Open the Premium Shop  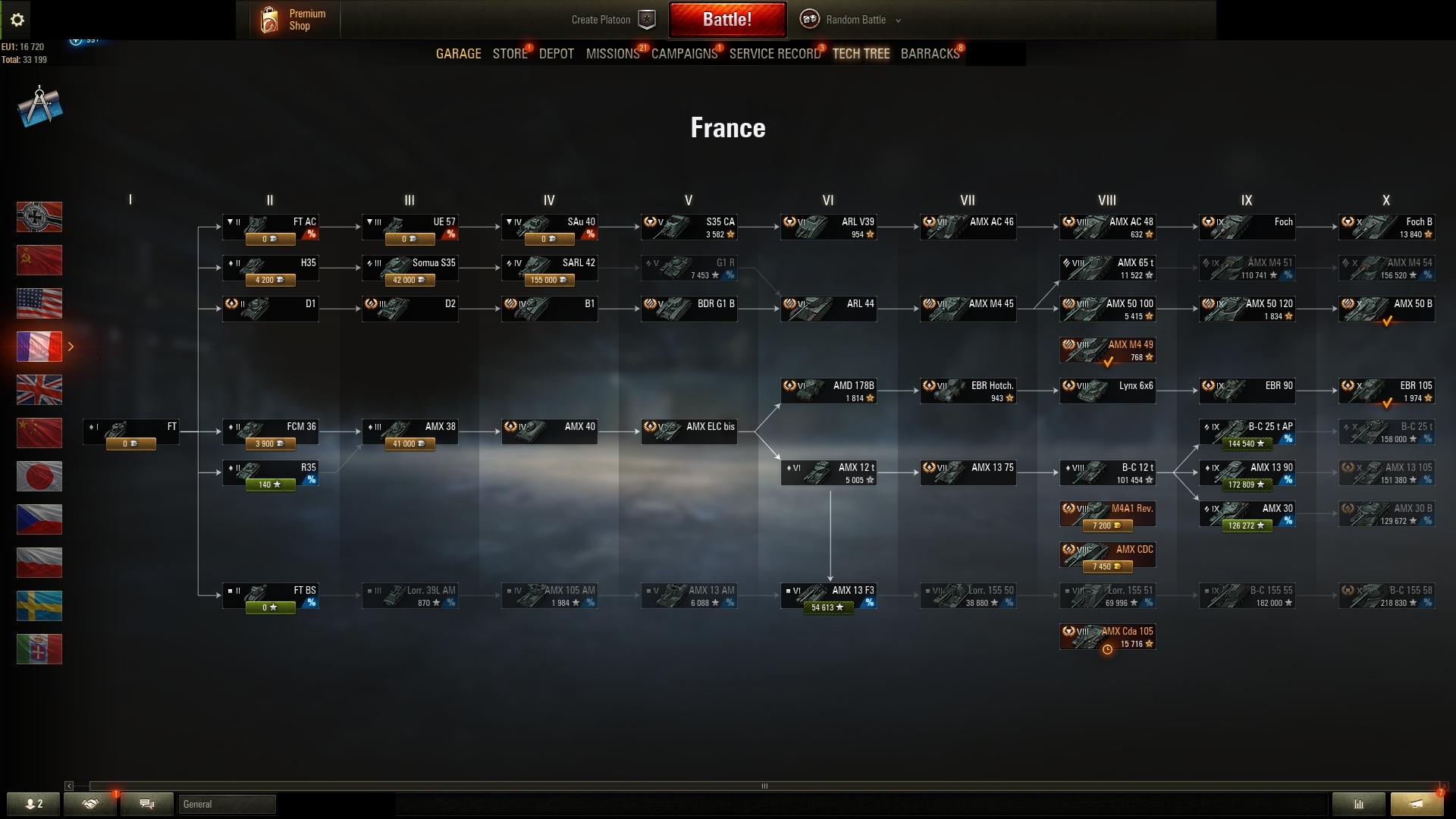(x=293, y=20)
